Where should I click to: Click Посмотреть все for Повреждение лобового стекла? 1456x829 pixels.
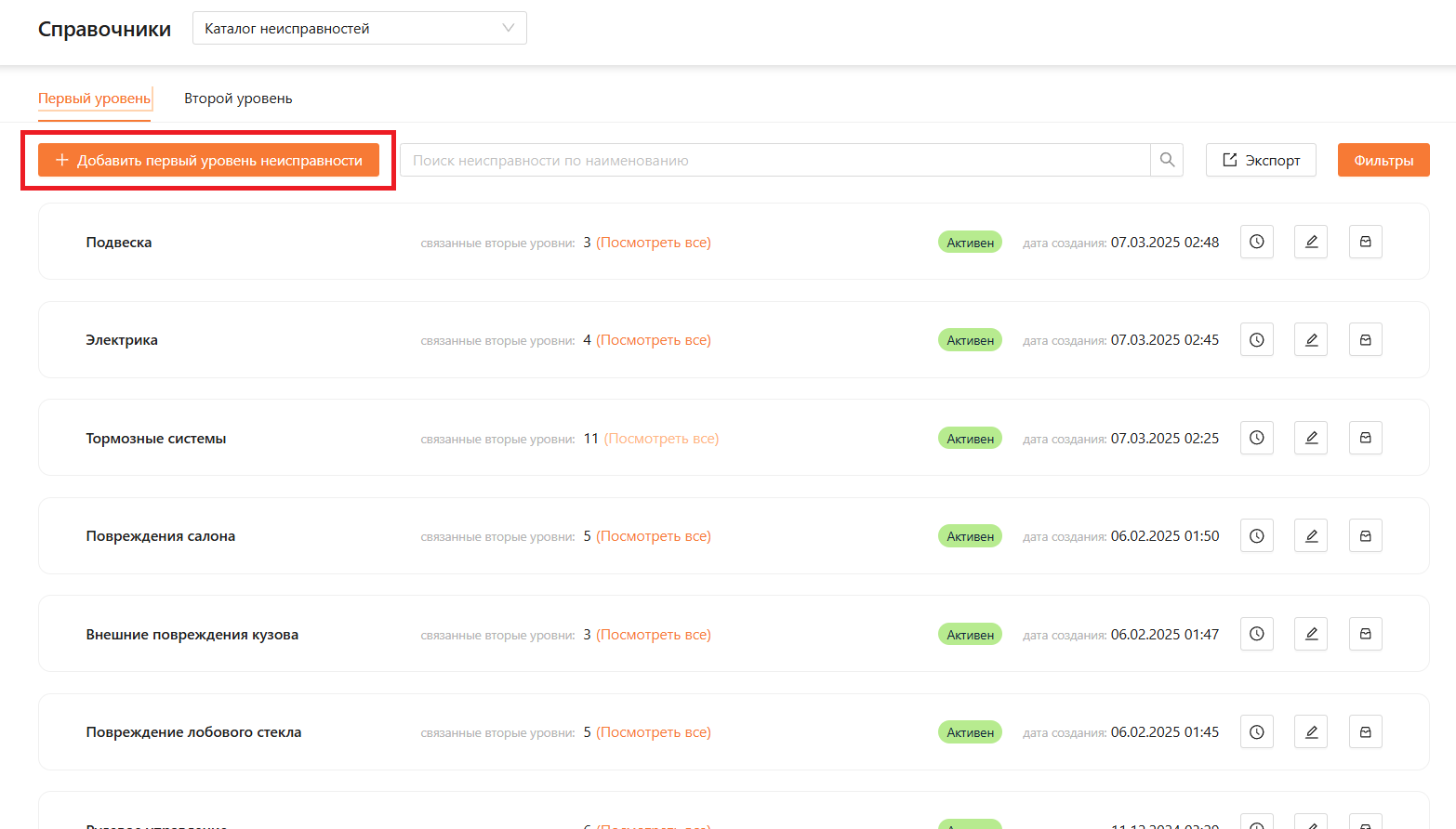click(653, 732)
